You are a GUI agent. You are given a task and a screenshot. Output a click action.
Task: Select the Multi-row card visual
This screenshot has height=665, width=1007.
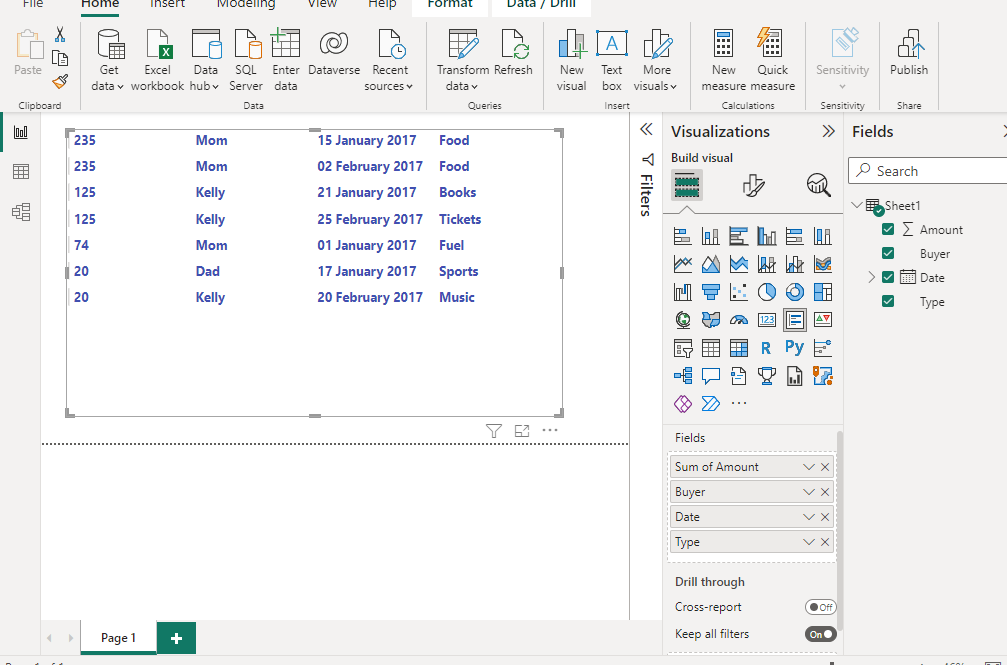(794, 320)
